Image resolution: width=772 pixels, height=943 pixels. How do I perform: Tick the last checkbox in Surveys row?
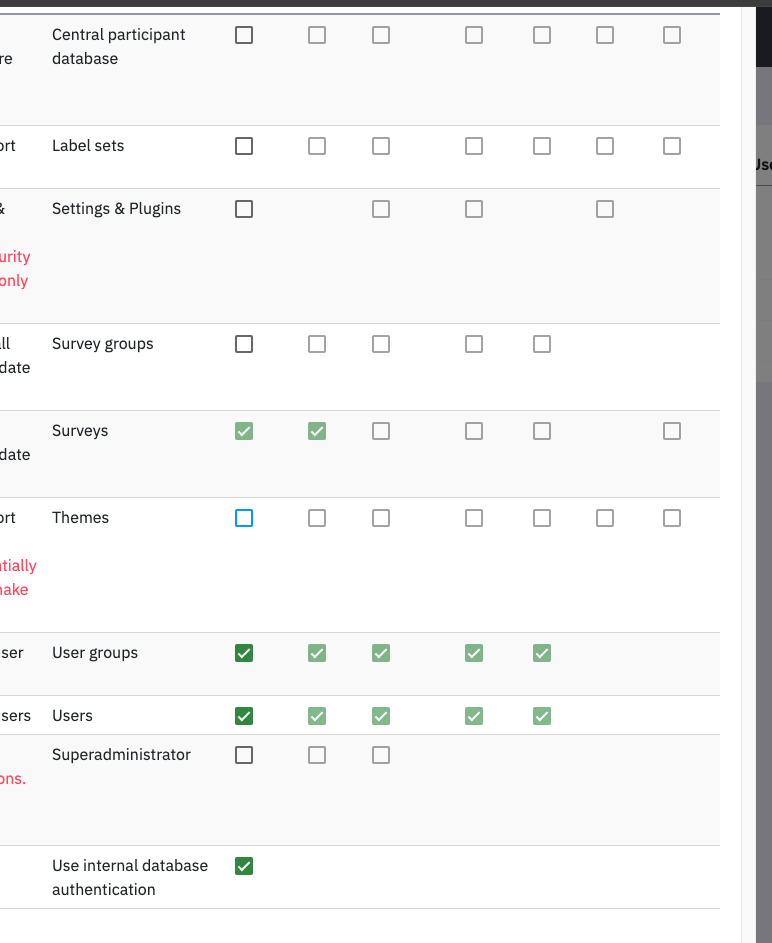coord(672,431)
